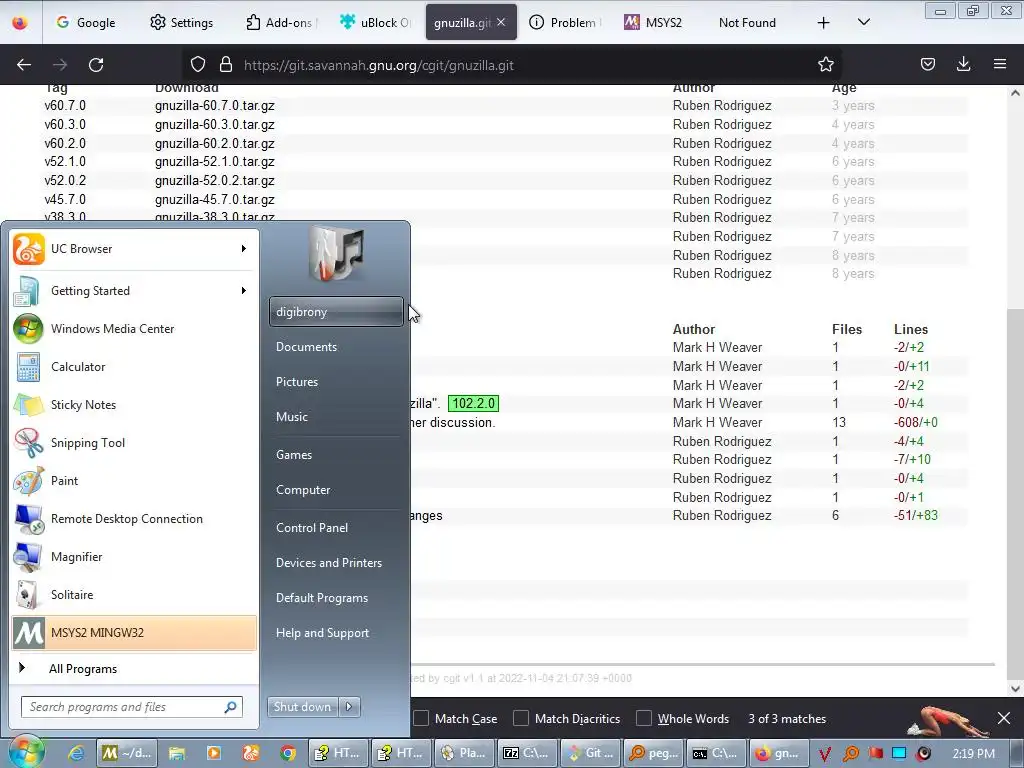Image resolution: width=1024 pixels, height=768 pixels.
Task: Toggle the Whole Words checkbox
Action: tap(643, 718)
